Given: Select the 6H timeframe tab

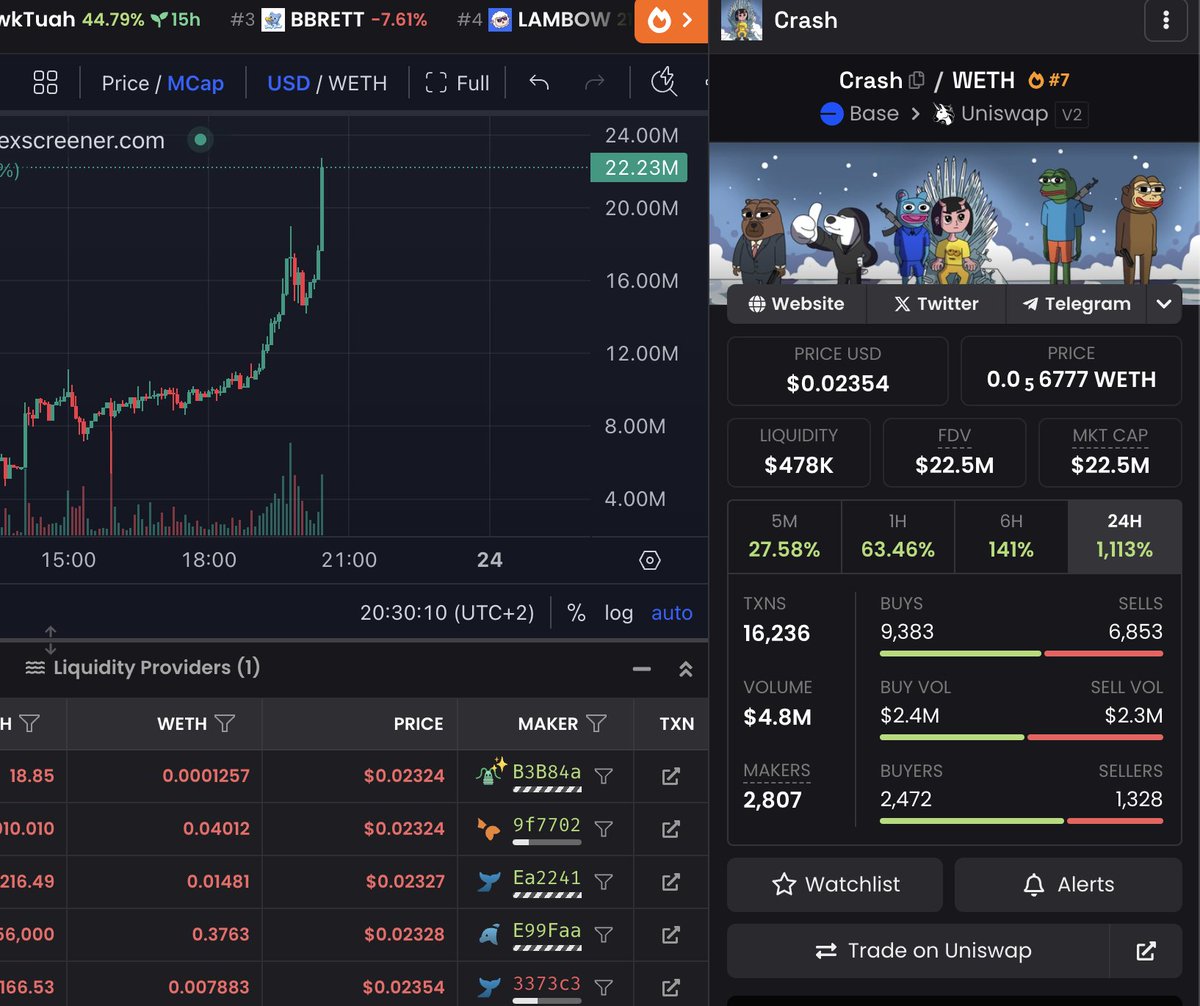Looking at the screenshot, I should click(x=1011, y=537).
